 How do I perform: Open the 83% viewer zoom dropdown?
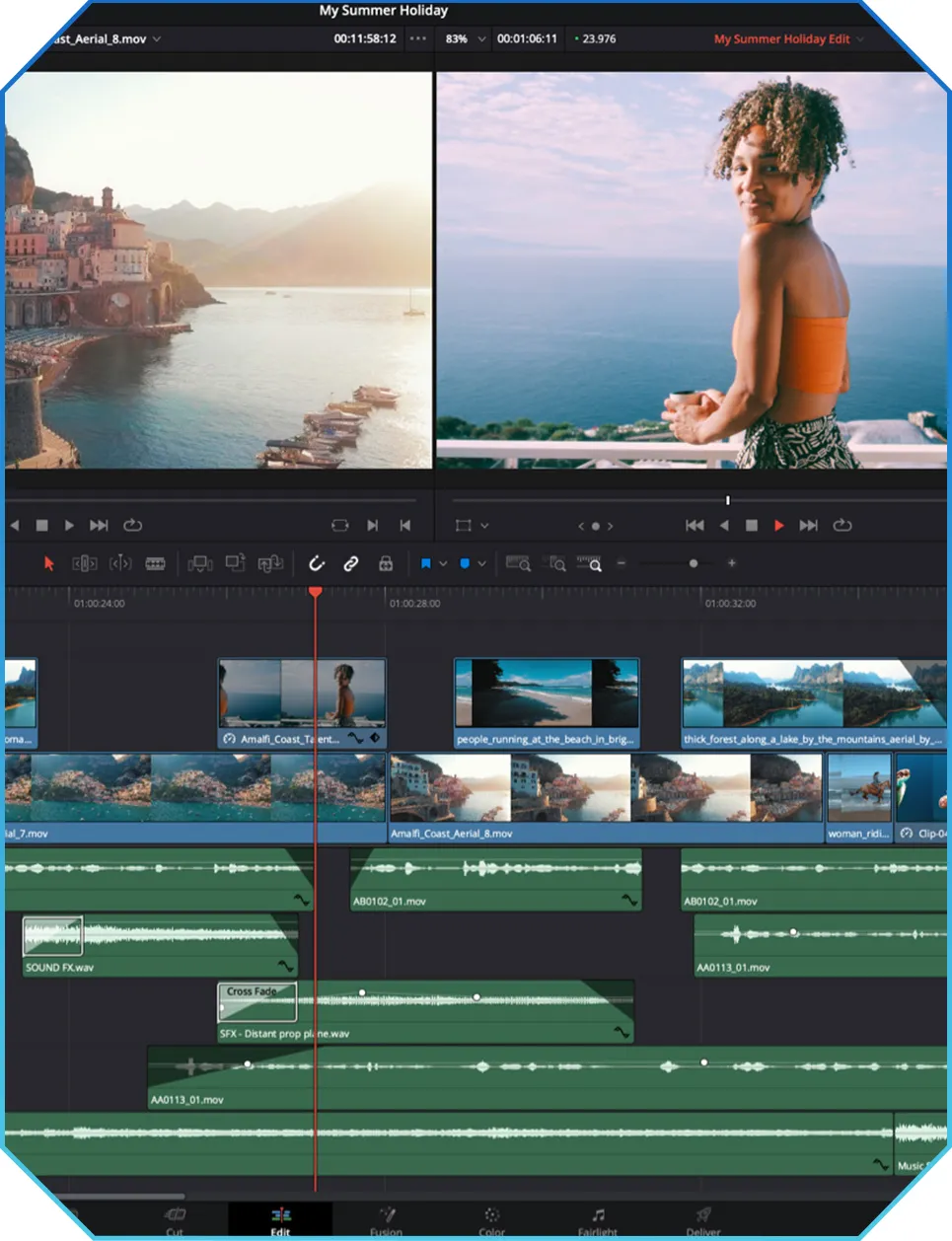click(481, 39)
